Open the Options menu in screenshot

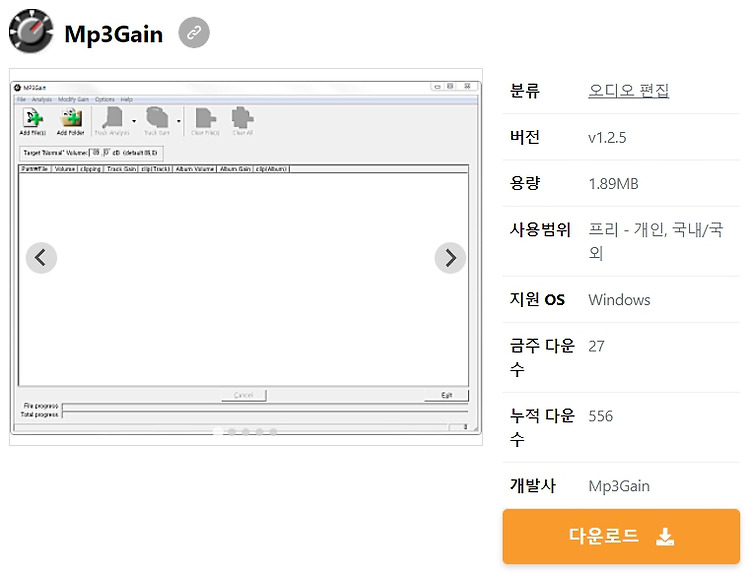point(105,99)
